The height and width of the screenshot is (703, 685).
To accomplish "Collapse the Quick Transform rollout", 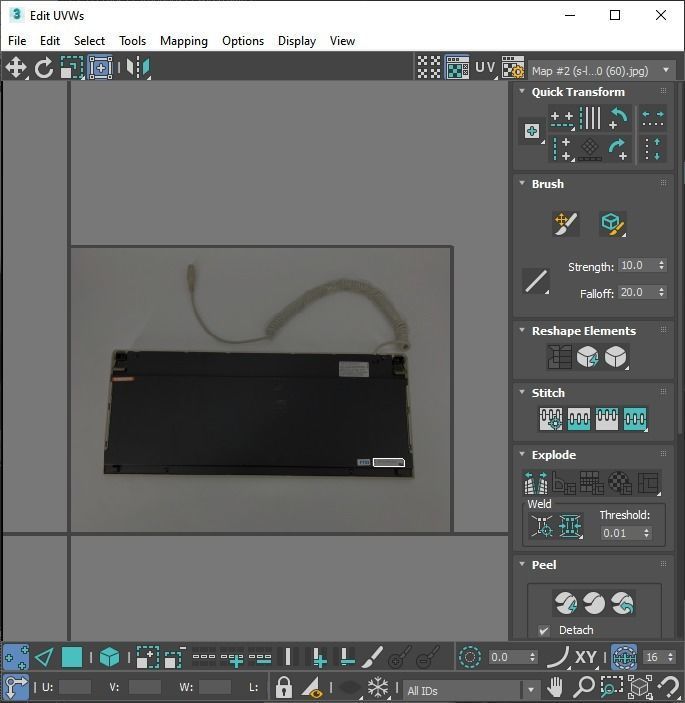I will pyautogui.click(x=521, y=91).
